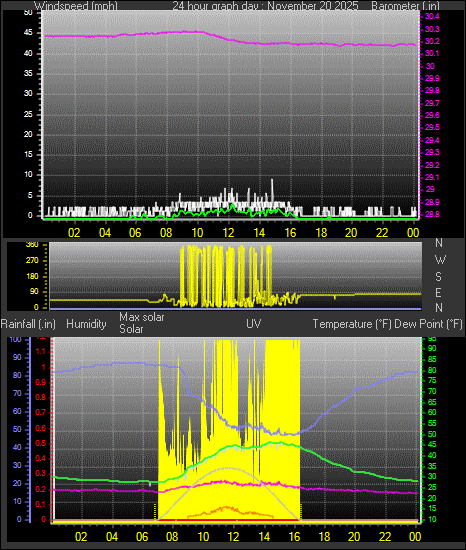Image resolution: width=466 pixels, height=550 pixels.
Task: Select hour 08 below the bottom chart
Action: point(172,537)
